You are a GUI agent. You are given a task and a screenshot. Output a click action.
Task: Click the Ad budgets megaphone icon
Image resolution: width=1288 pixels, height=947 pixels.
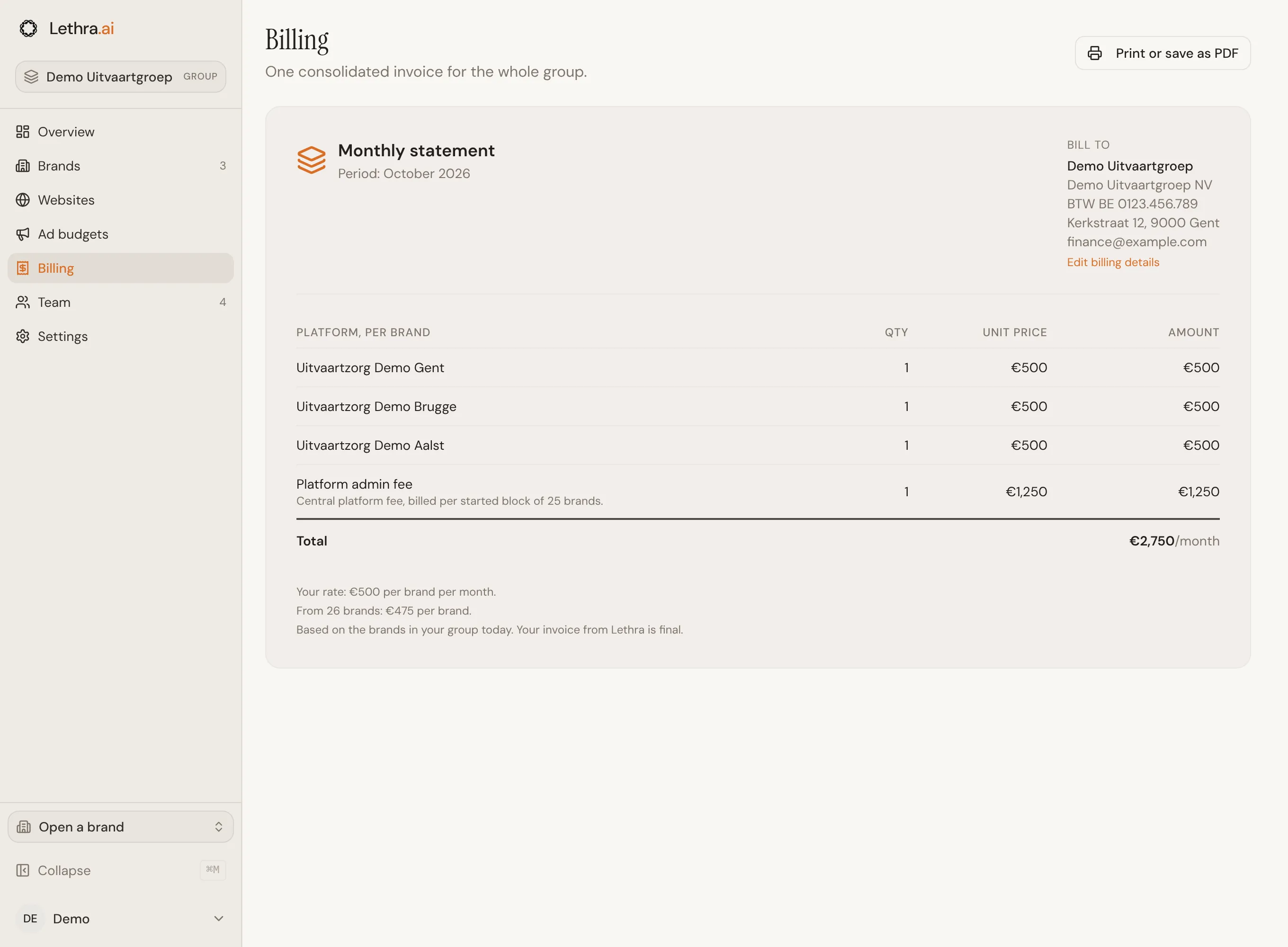pos(22,234)
